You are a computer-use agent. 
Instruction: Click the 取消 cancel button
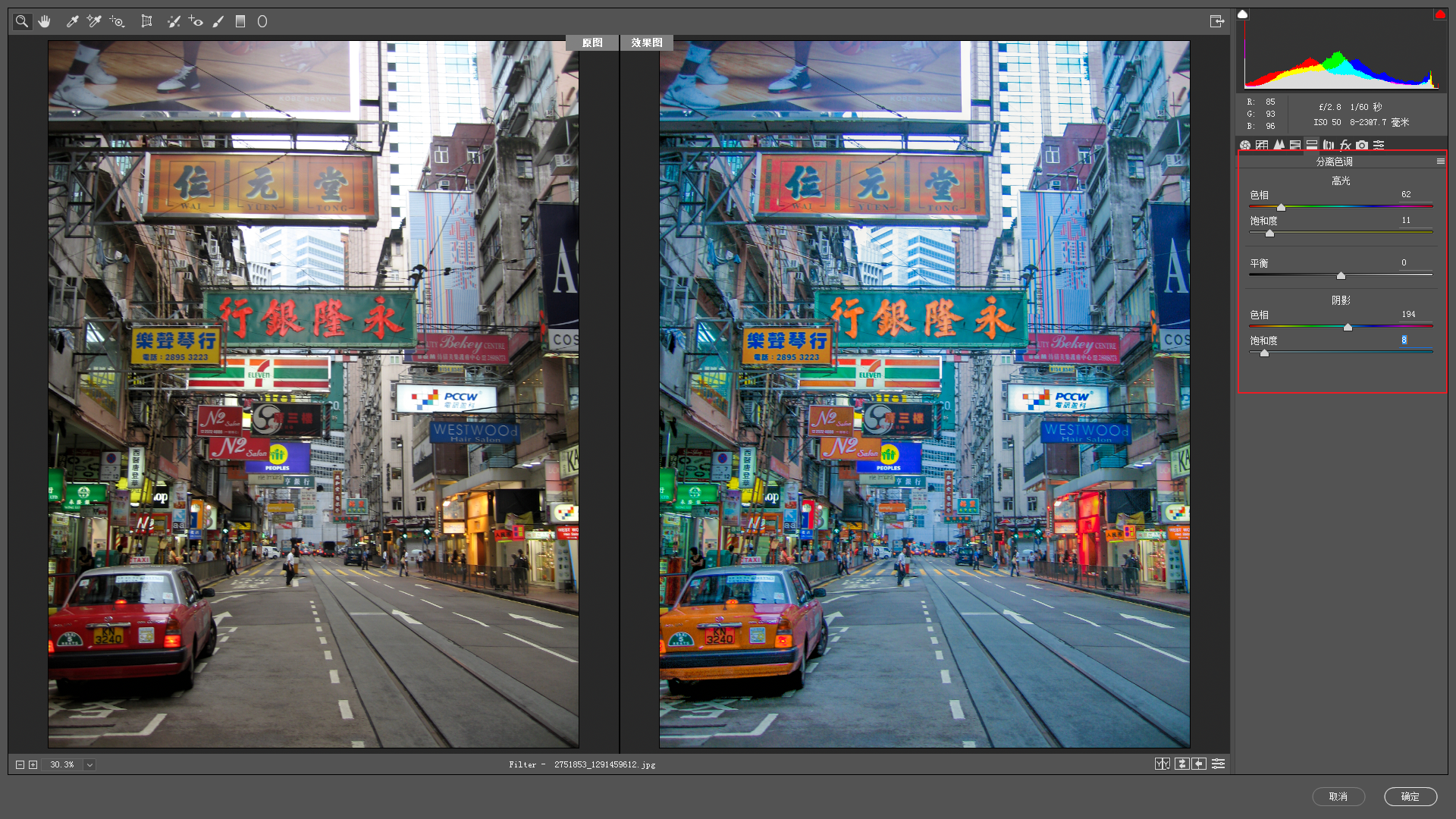(1338, 796)
